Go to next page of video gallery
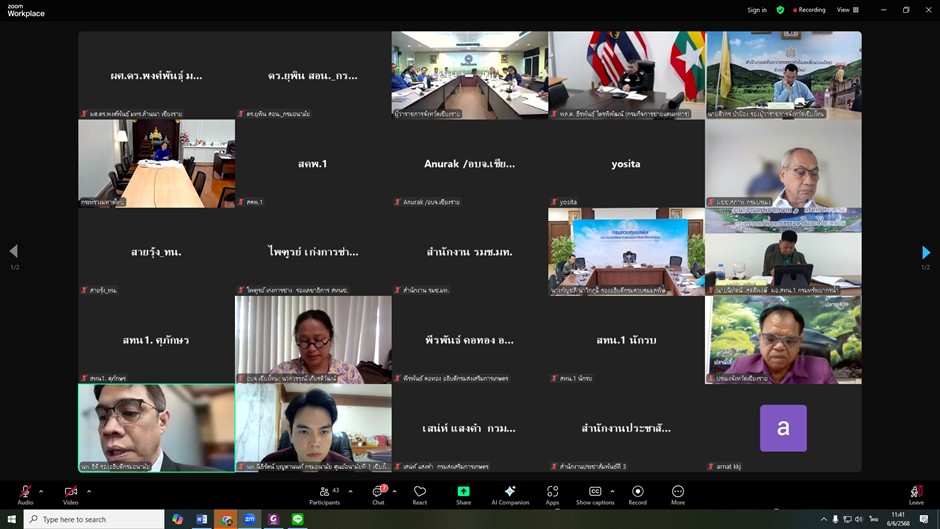Viewport: 940px width, 529px height. tap(926, 252)
